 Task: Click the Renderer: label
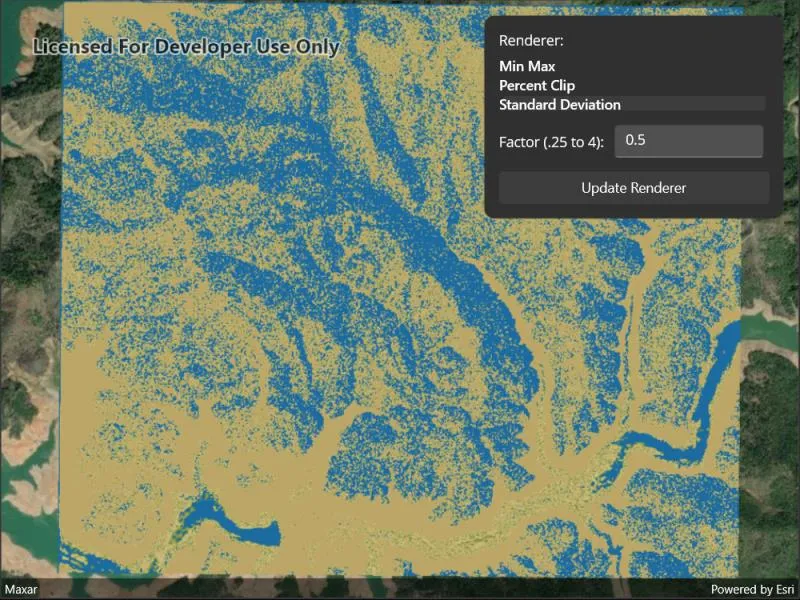pos(531,41)
